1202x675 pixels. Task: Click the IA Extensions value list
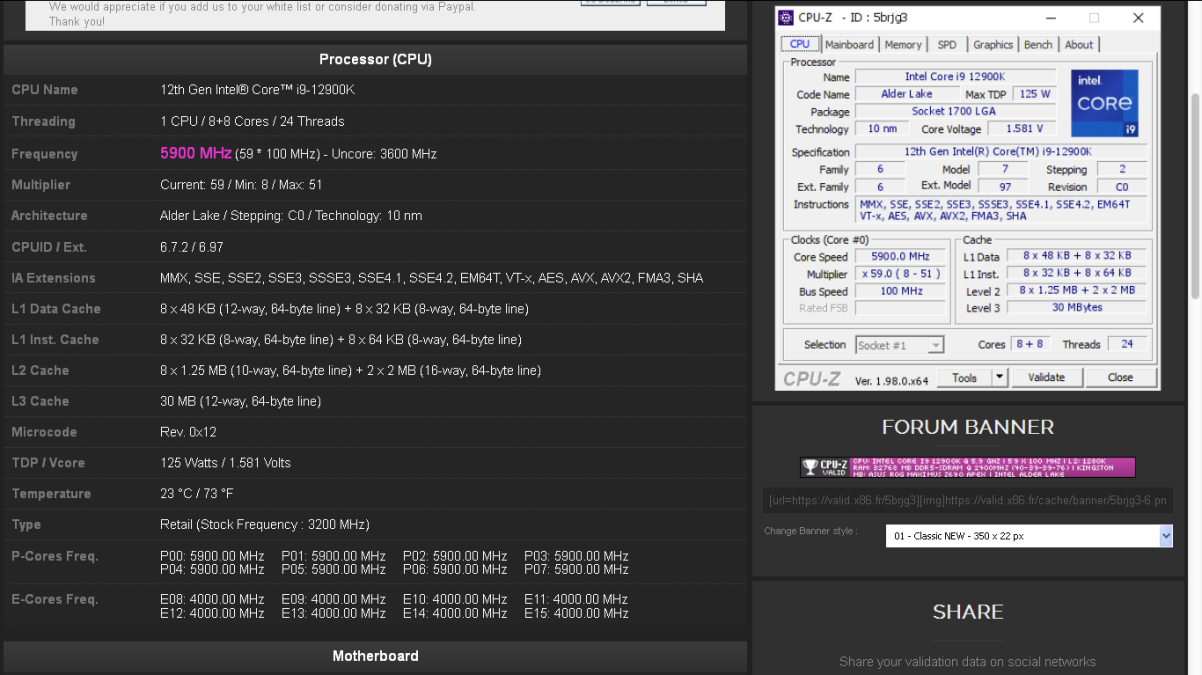(431, 278)
